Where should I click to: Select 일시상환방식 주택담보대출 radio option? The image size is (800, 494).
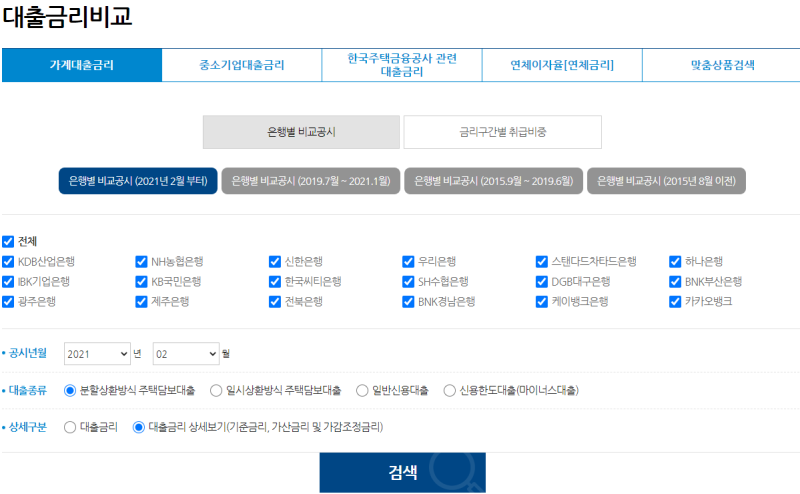pos(216,391)
